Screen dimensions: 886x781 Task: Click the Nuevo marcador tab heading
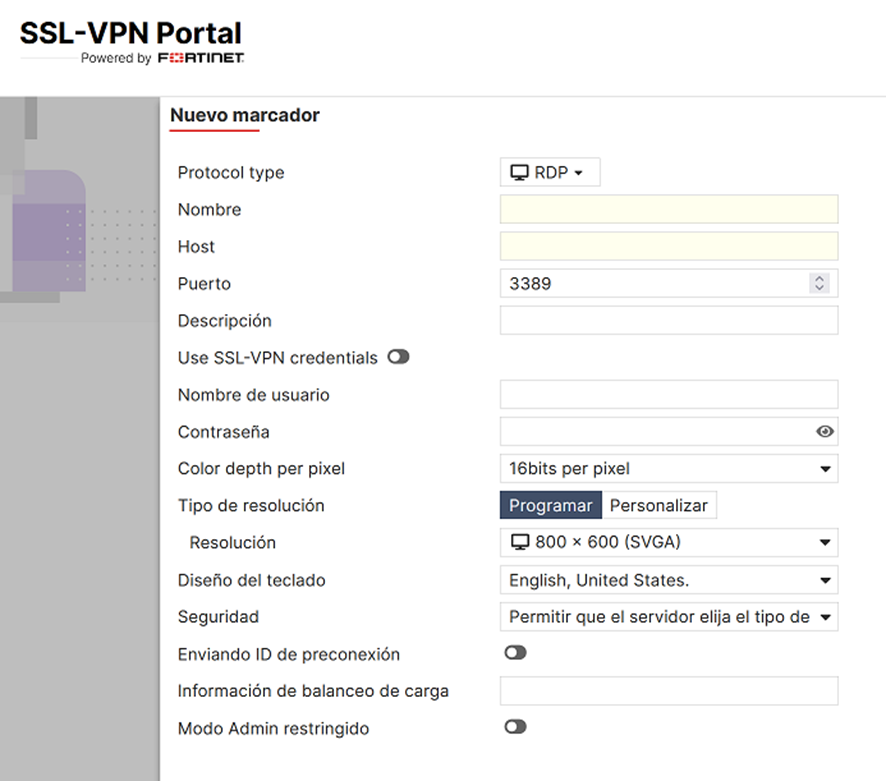[x=245, y=115]
